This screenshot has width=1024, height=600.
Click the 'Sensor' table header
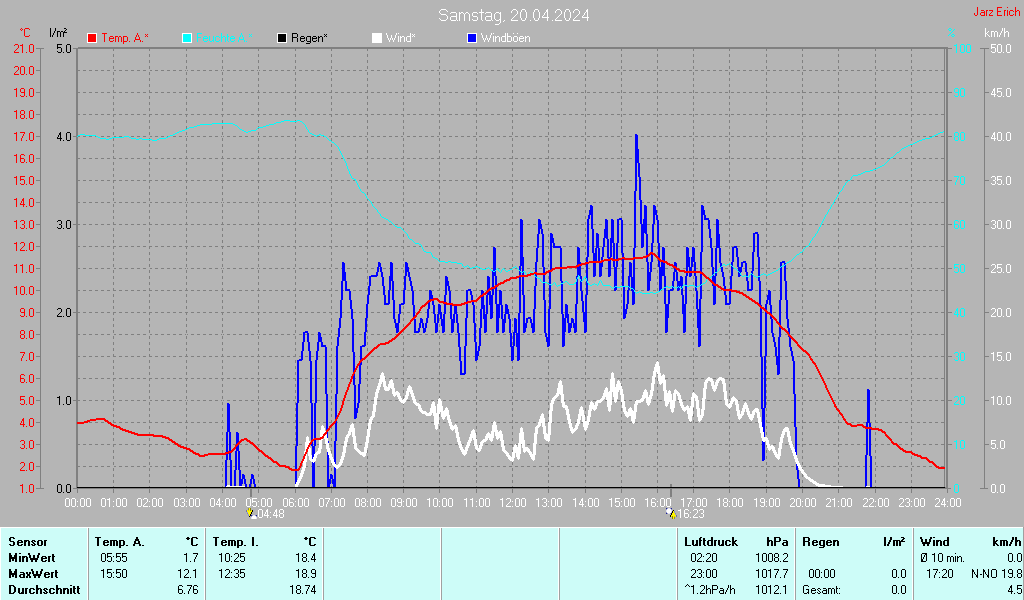[x=28, y=542]
